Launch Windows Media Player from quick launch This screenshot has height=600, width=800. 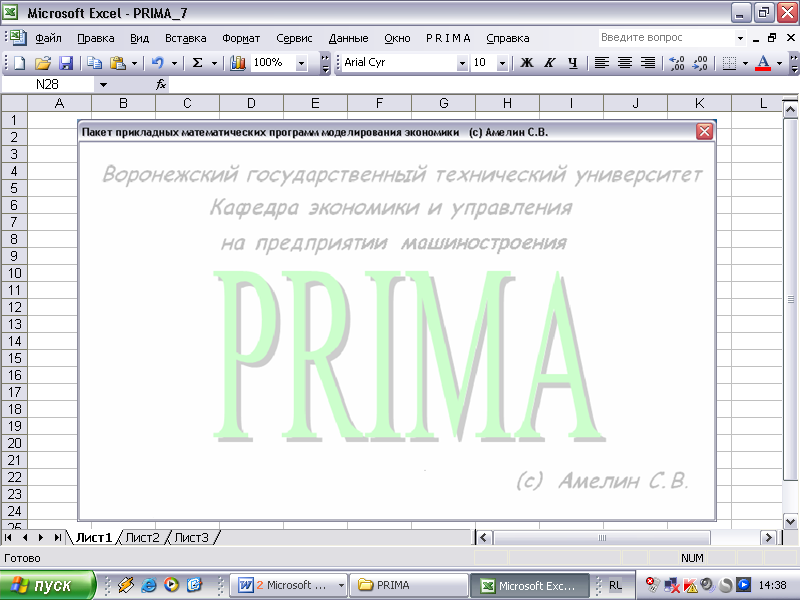pos(171,585)
